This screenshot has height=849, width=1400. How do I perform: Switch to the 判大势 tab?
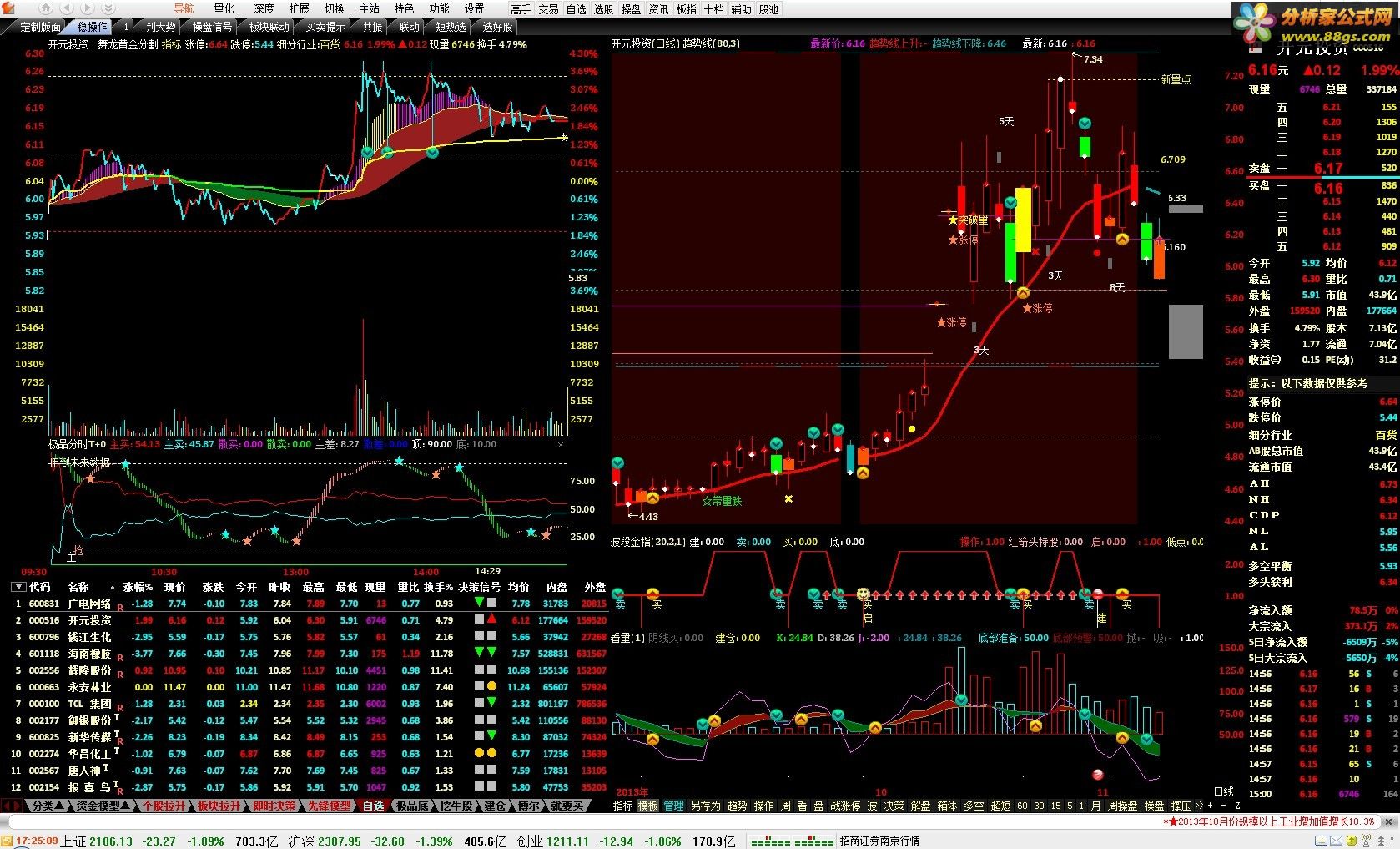pyautogui.click(x=160, y=27)
